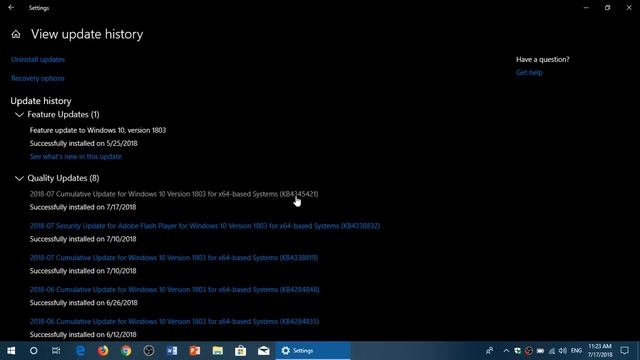Open the round dark app icon after Chrome

(x=149, y=351)
